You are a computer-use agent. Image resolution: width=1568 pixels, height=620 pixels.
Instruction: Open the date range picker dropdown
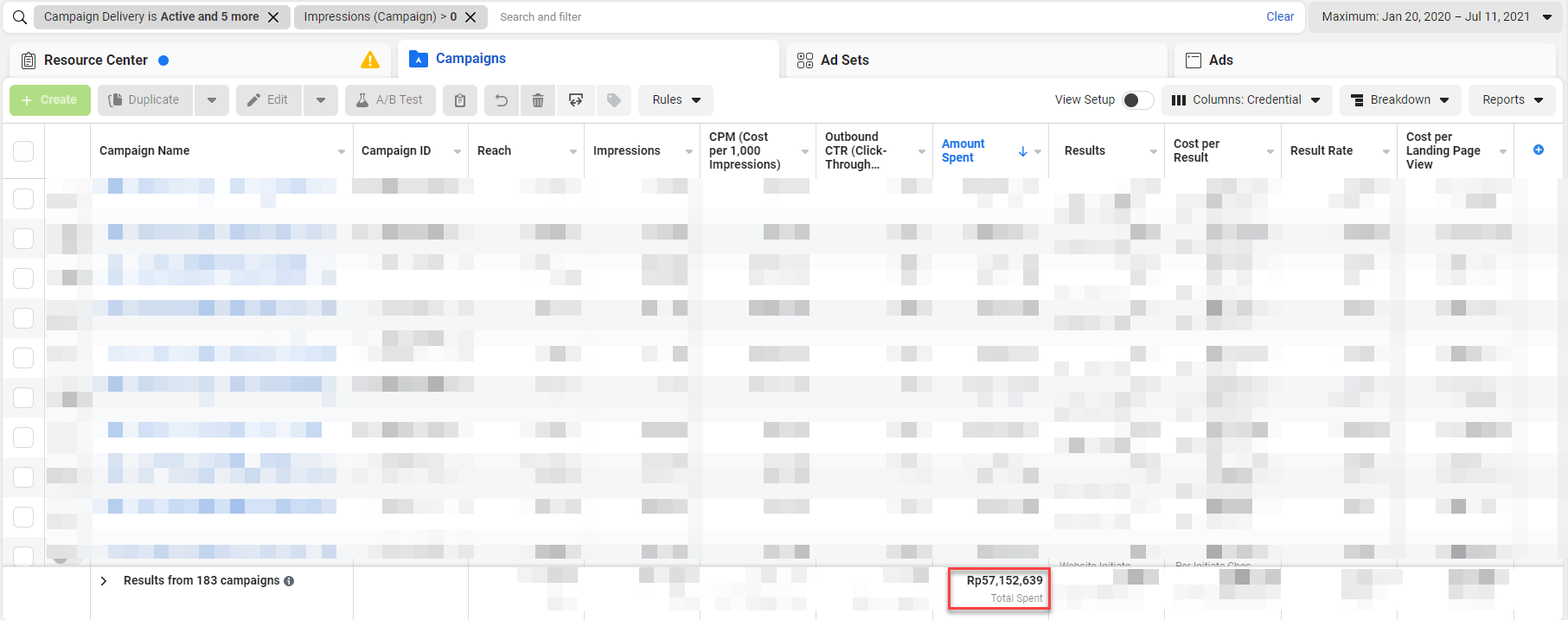[x=1436, y=17]
